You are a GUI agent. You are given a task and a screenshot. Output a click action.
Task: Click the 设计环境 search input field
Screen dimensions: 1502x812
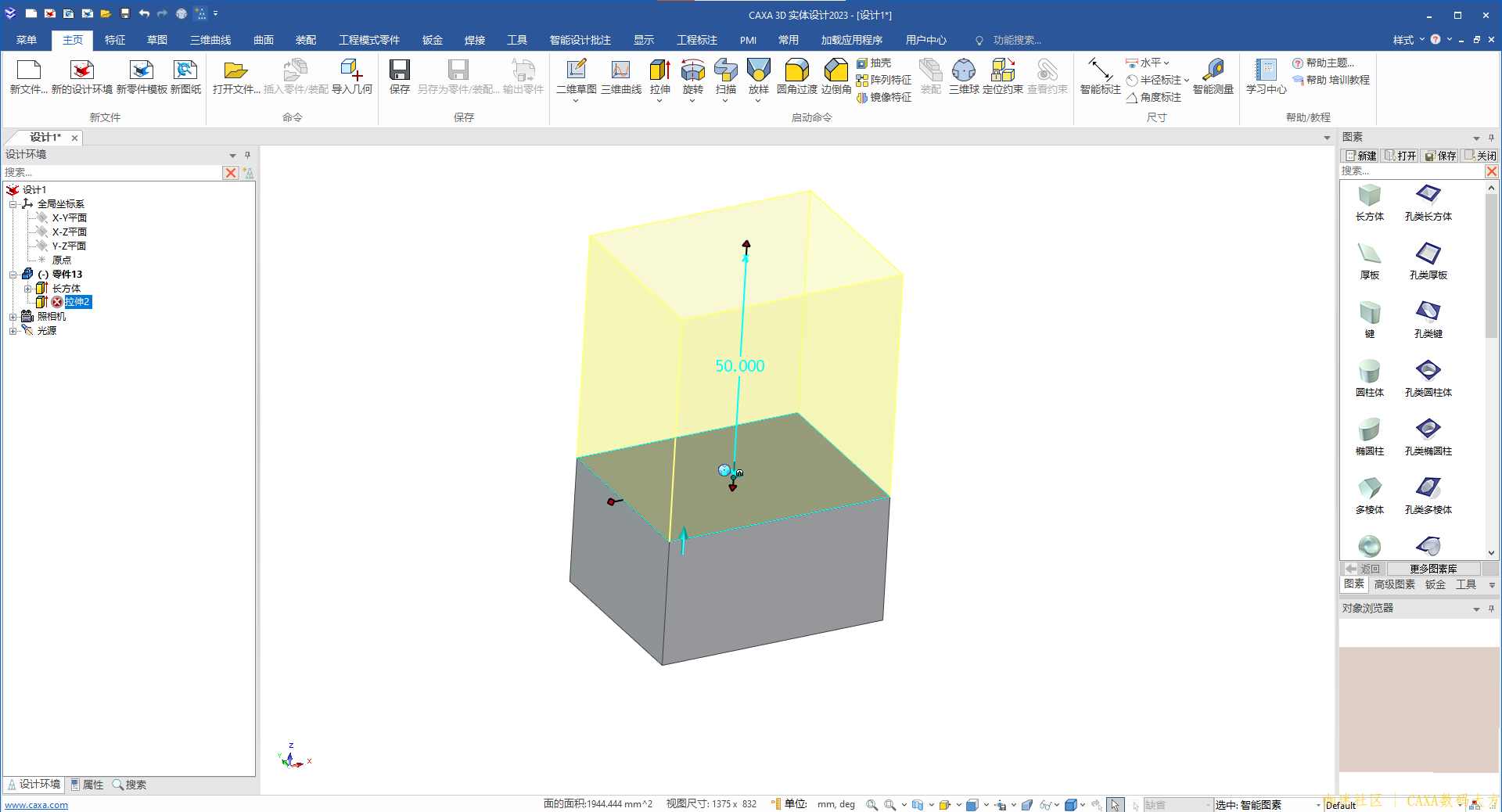(x=113, y=173)
